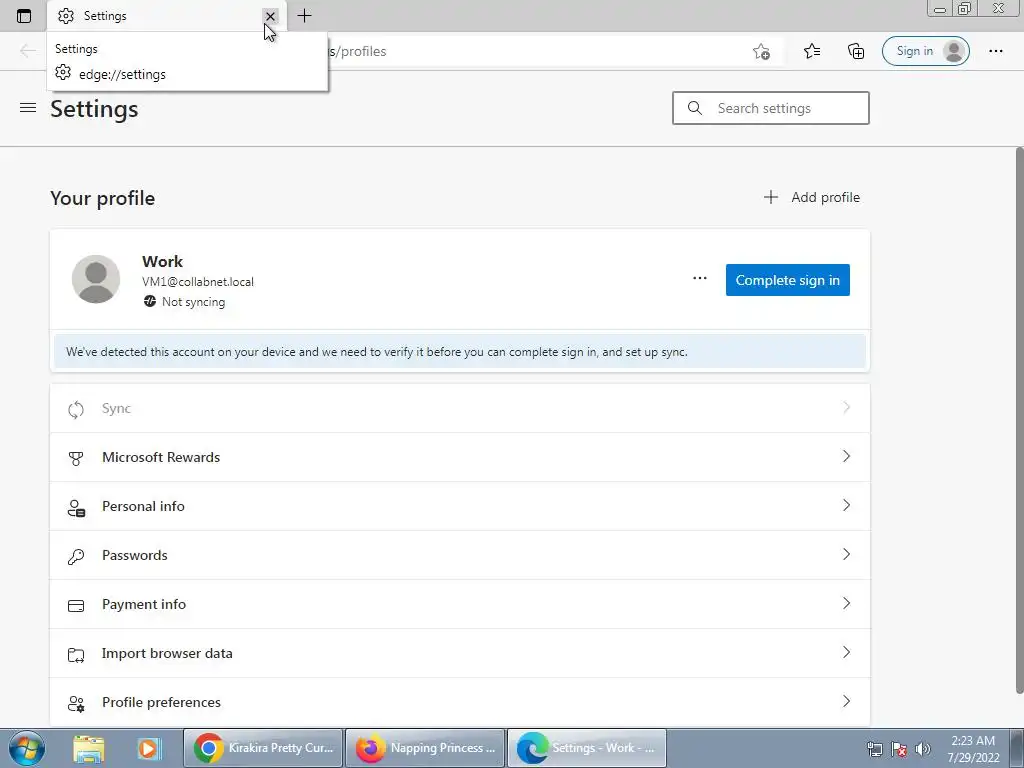Expand Passwords with its chevron
Screen dimensions: 1024x768
(x=846, y=554)
